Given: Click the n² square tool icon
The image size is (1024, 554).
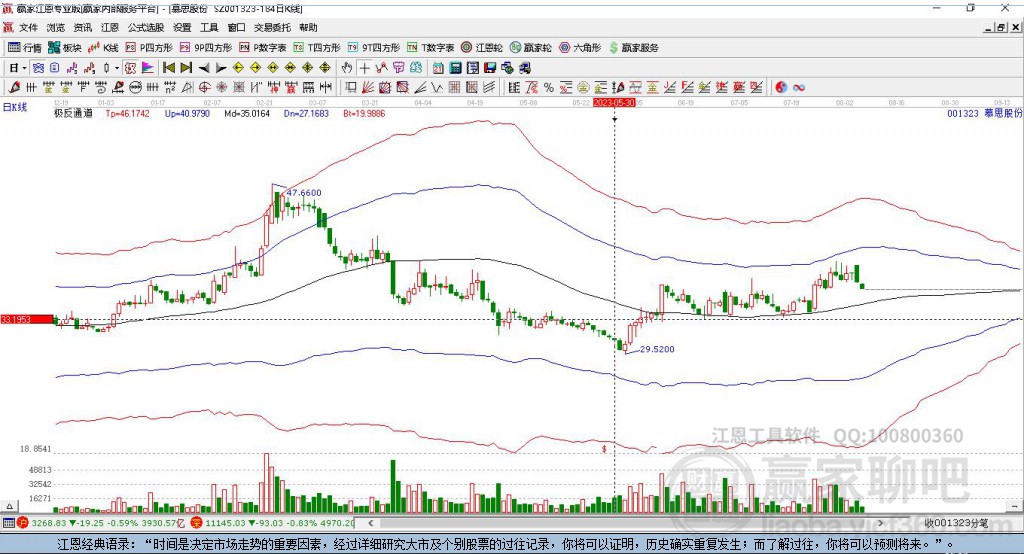Looking at the screenshot, I should (170, 87).
